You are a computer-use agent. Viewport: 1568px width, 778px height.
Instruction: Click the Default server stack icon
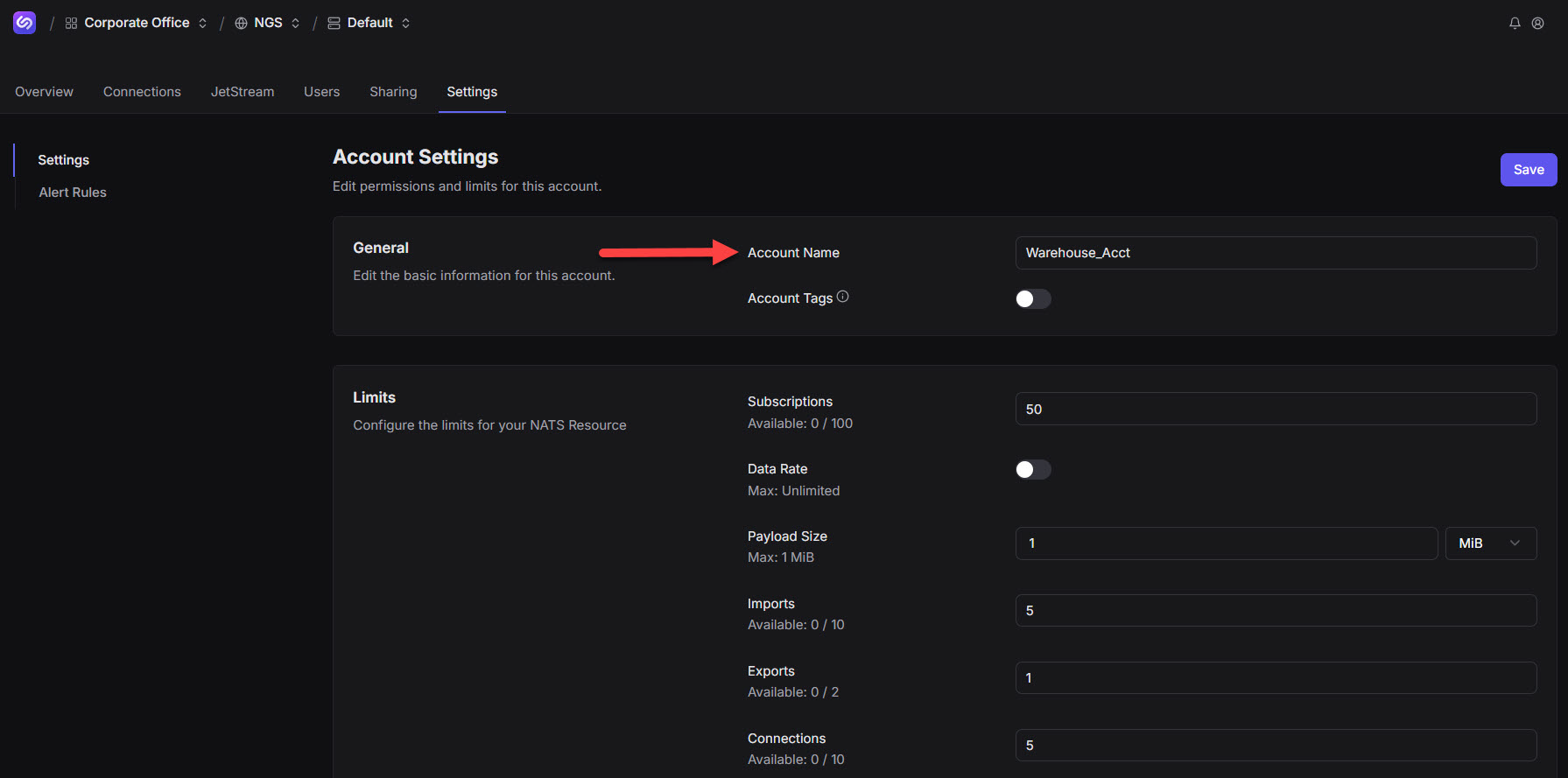(x=334, y=24)
